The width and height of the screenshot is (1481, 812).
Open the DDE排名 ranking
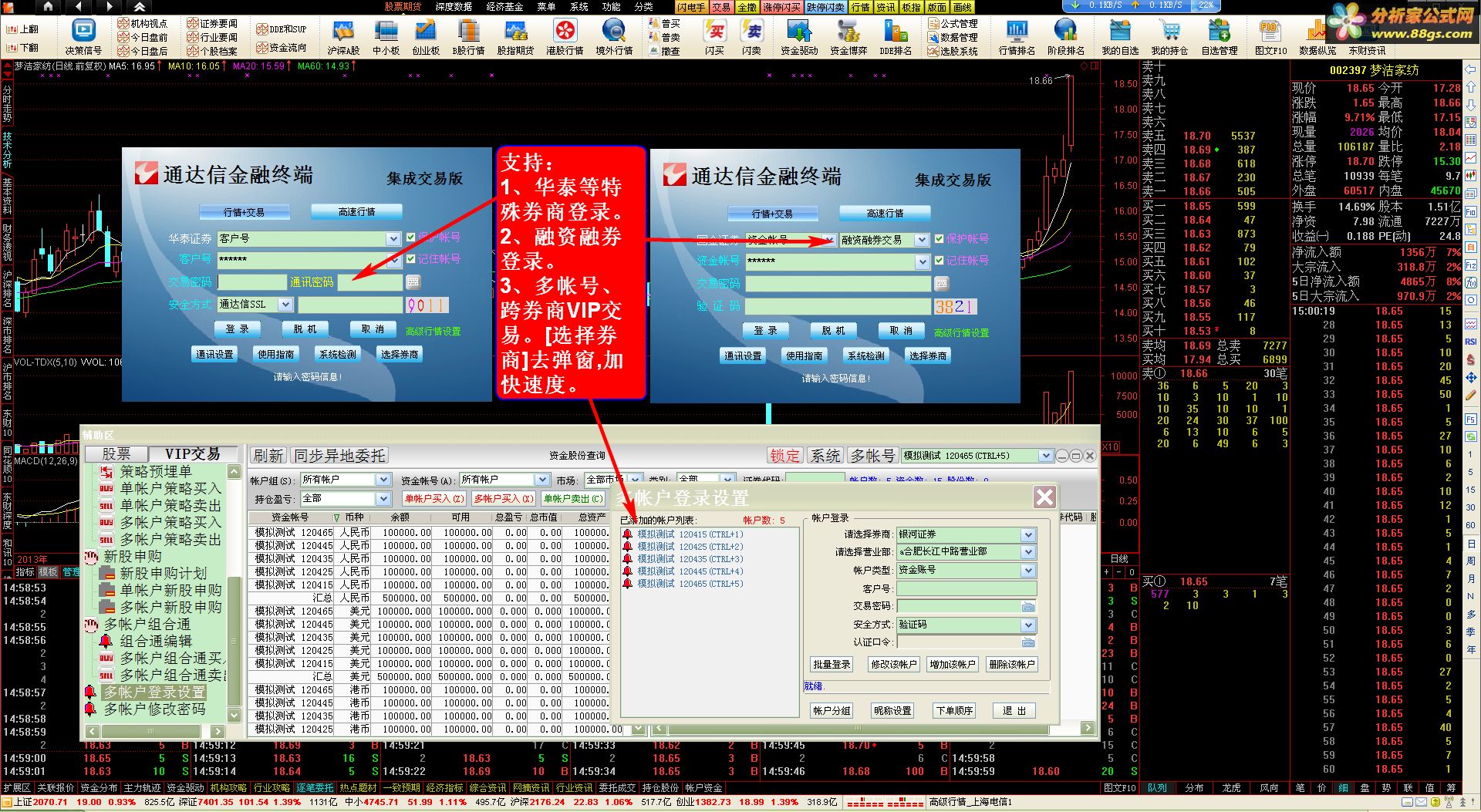pyautogui.click(x=896, y=37)
